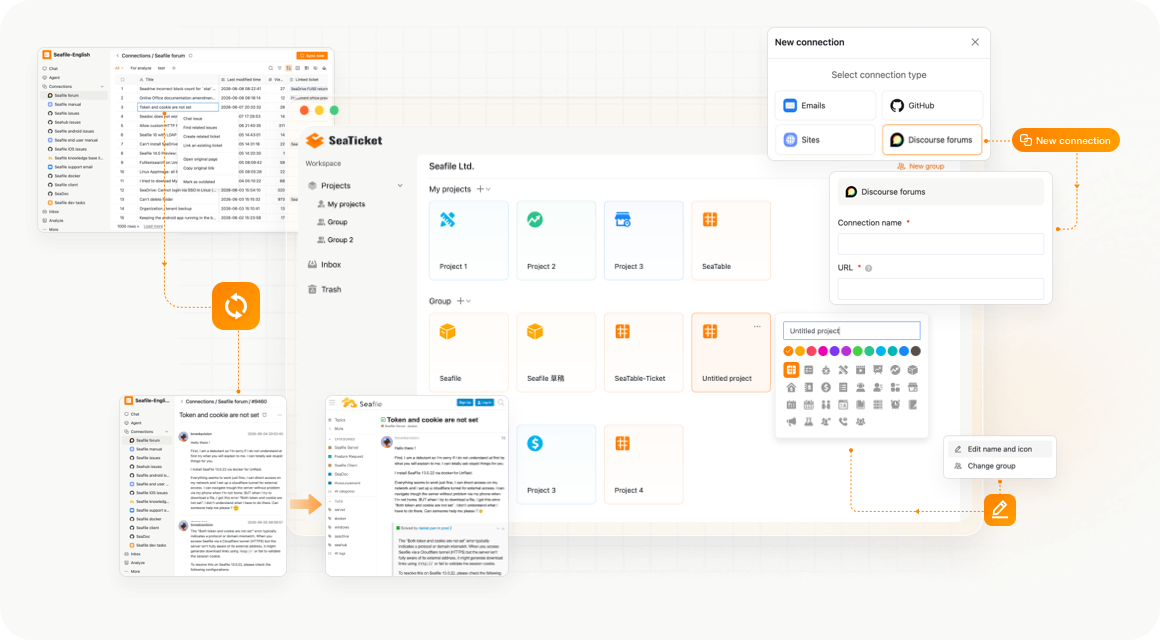
Task: Pick the 3D cube icon in the icon picker
Action: [x=913, y=370]
